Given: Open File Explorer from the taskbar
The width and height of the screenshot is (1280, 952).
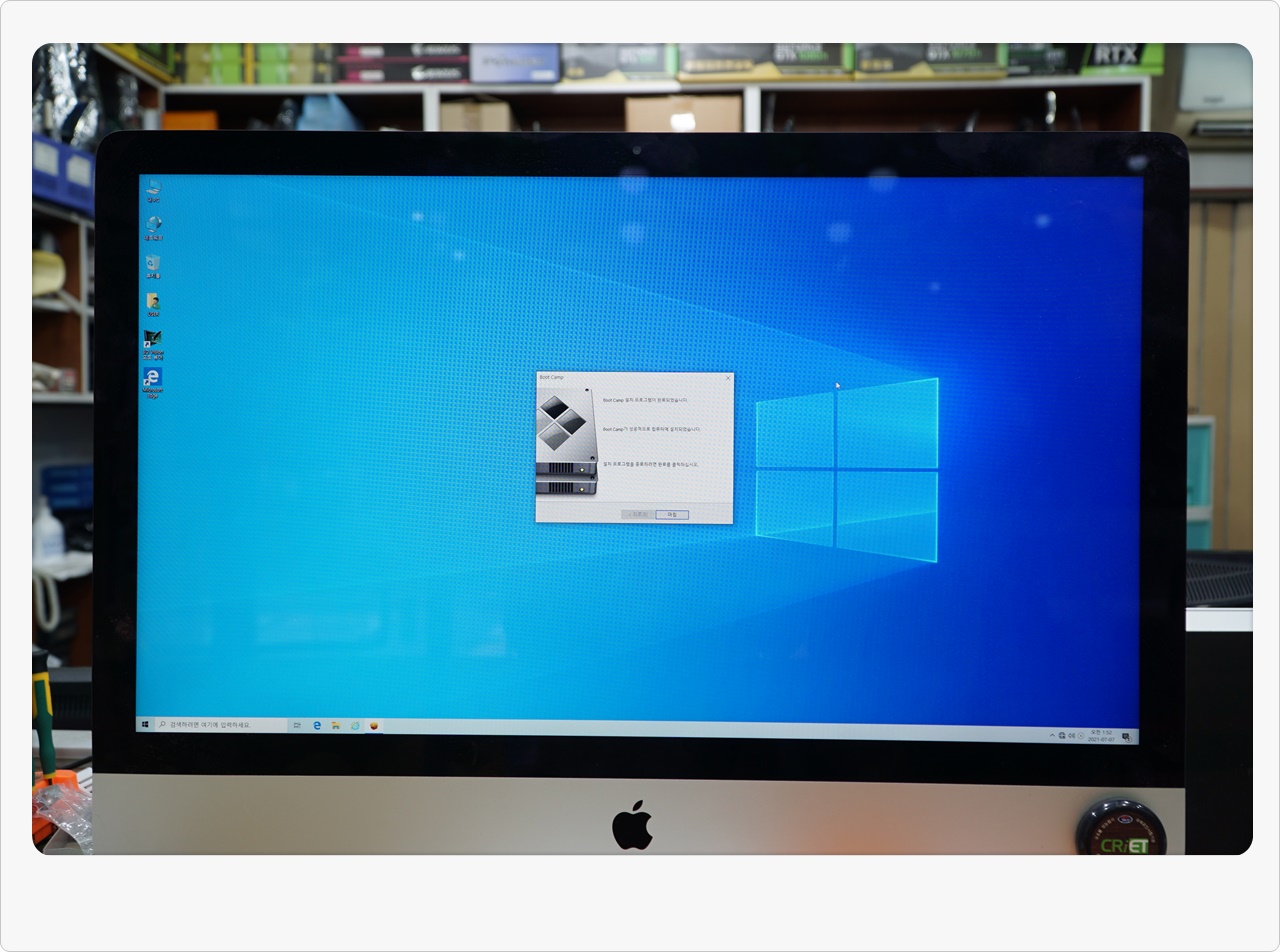Looking at the screenshot, I should tap(336, 725).
